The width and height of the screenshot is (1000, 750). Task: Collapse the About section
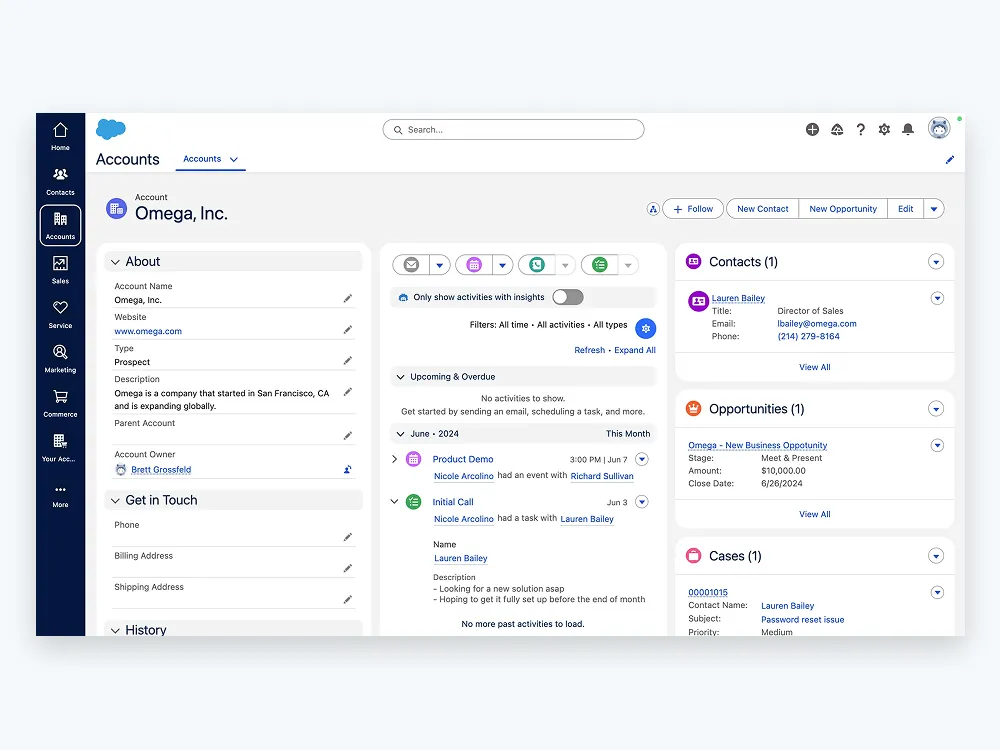(115, 262)
